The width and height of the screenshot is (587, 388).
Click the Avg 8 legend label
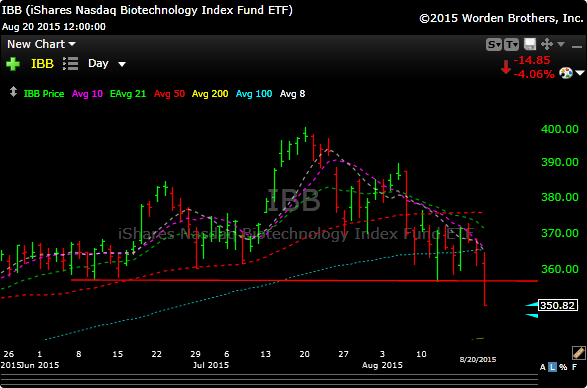[293, 94]
